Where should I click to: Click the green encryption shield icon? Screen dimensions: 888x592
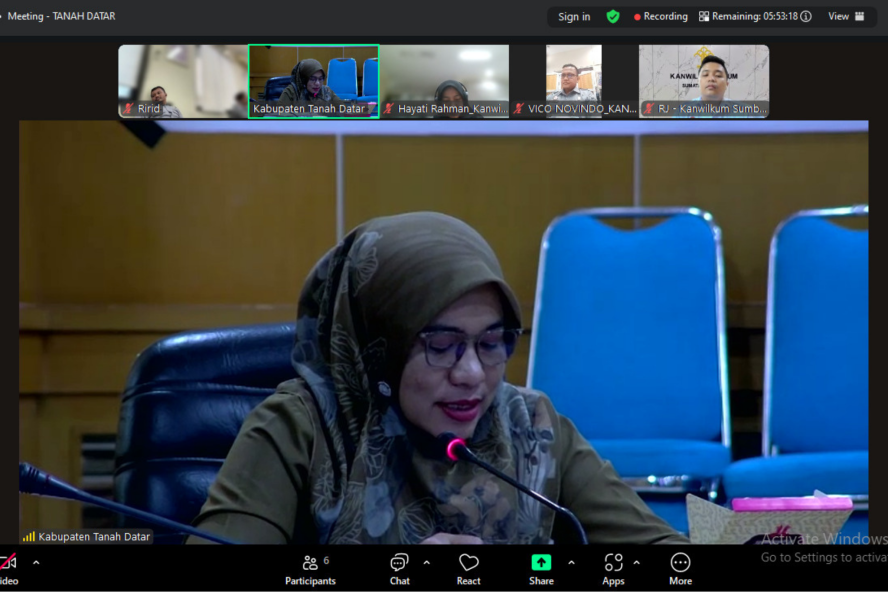[x=613, y=17]
